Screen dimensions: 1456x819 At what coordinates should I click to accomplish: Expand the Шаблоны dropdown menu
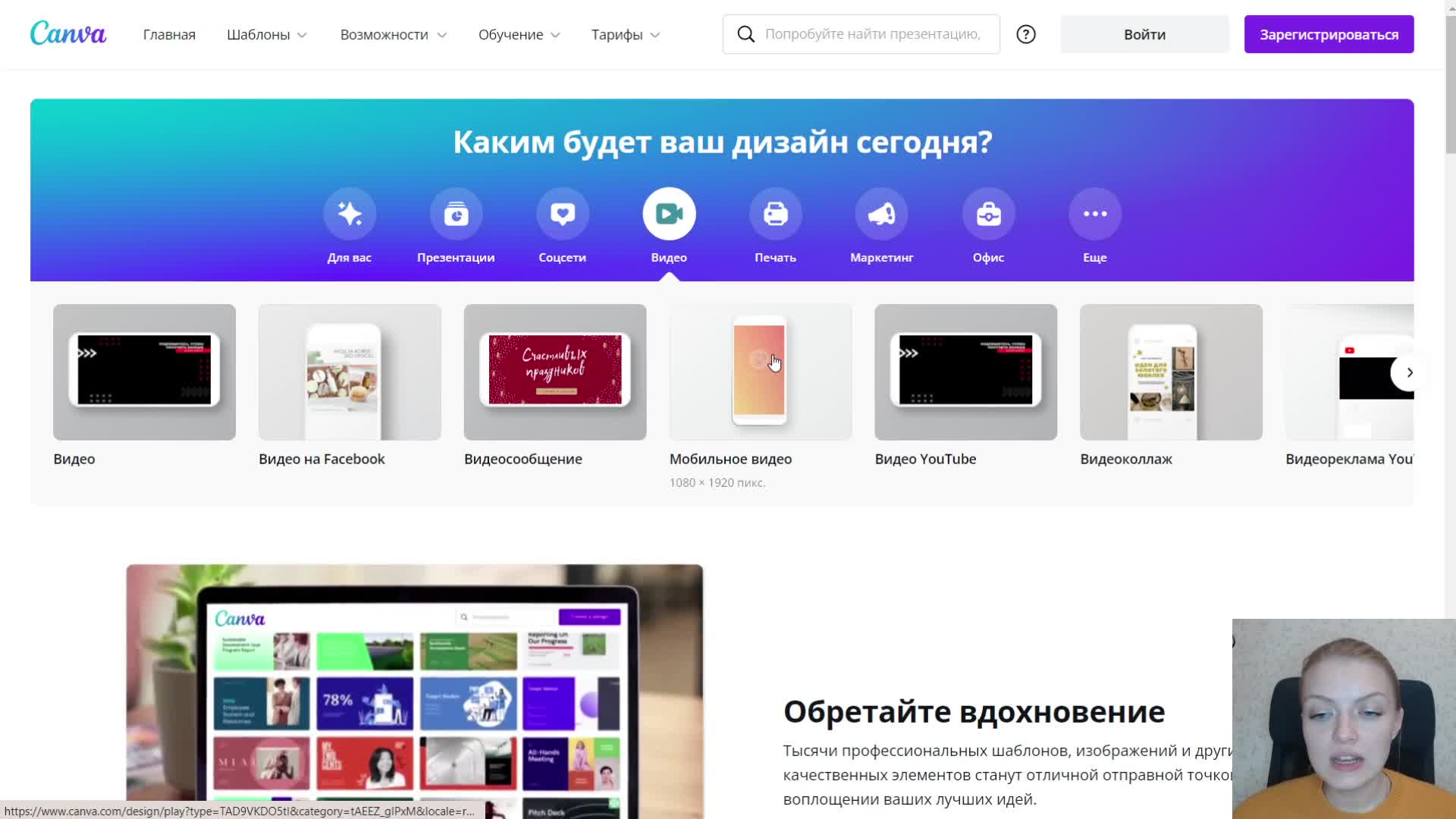(267, 35)
